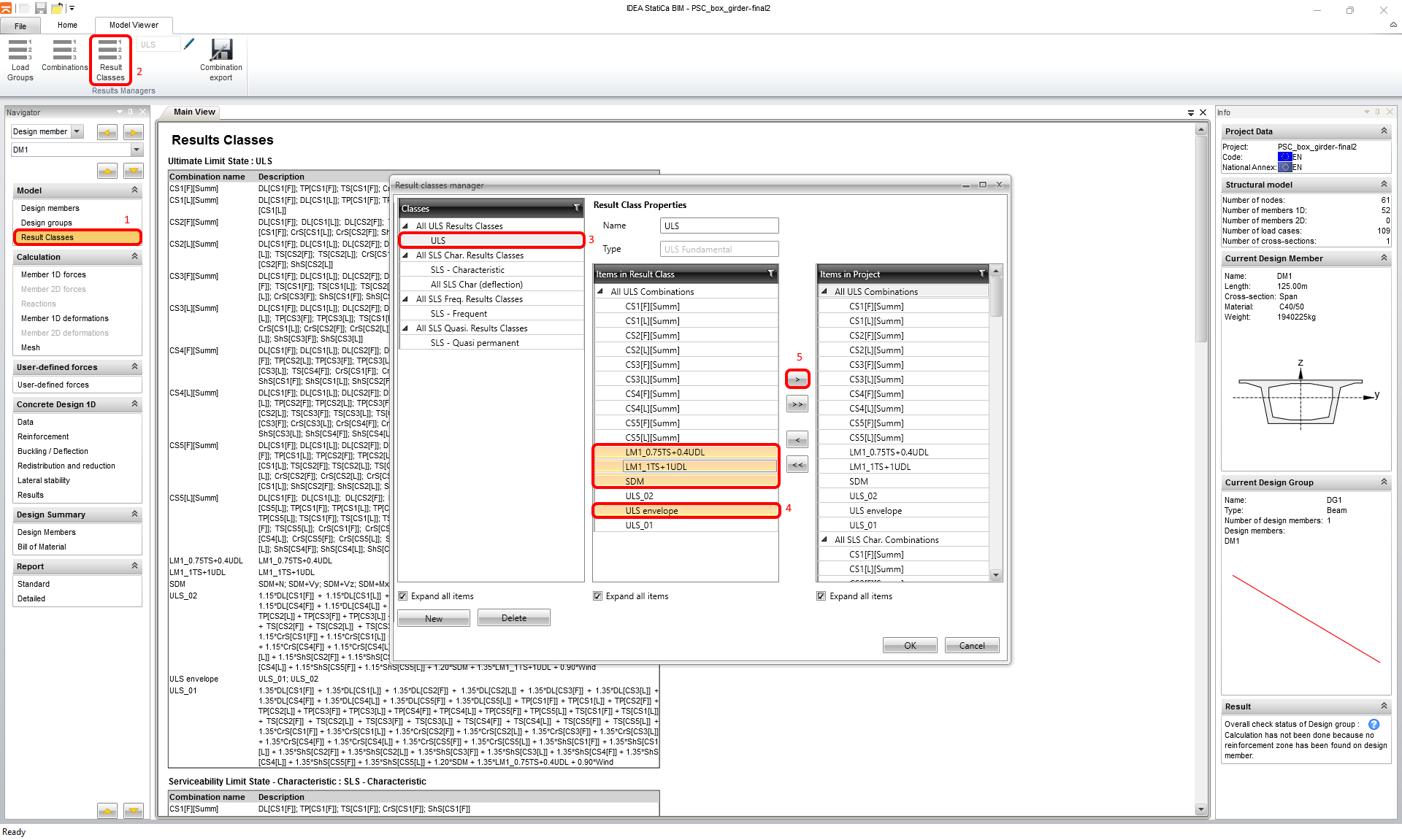Toggle Expand all items under Result Class list
The width and height of the screenshot is (1402, 840).
click(x=598, y=596)
